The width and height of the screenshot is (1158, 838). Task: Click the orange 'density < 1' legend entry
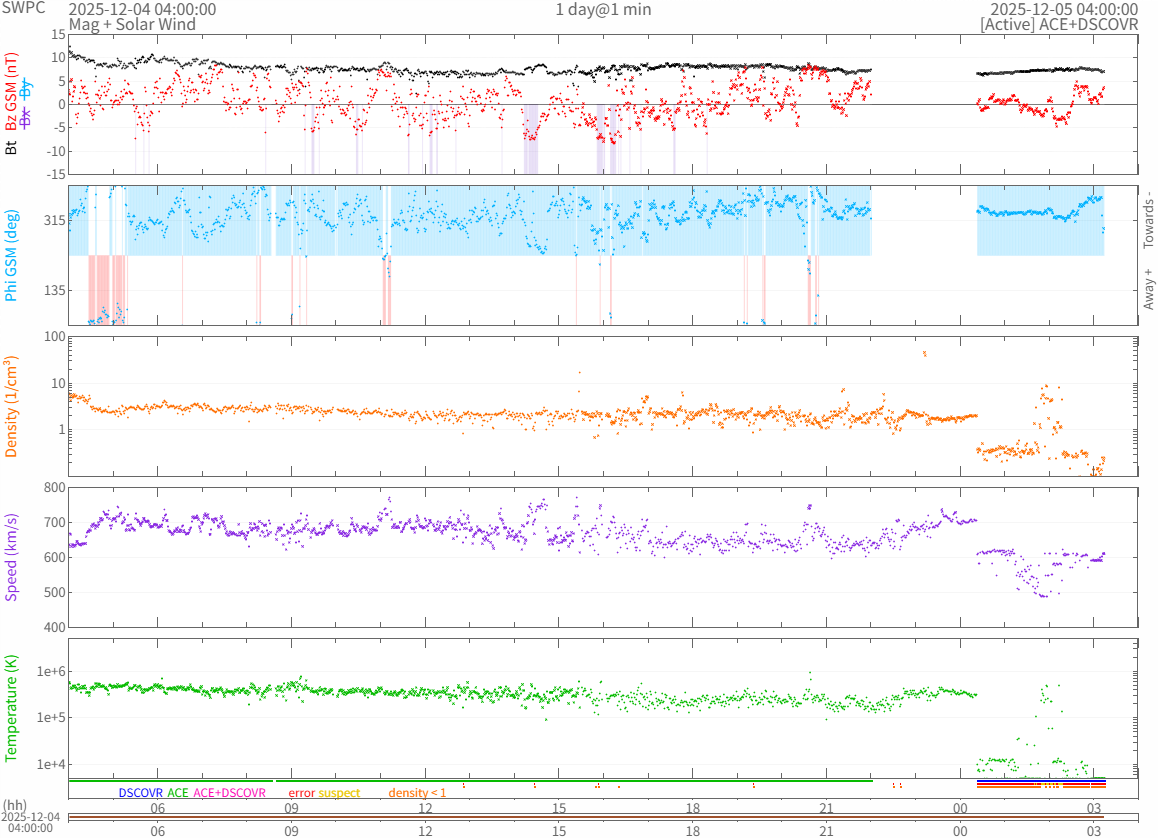pyautogui.click(x=417, y=793)
